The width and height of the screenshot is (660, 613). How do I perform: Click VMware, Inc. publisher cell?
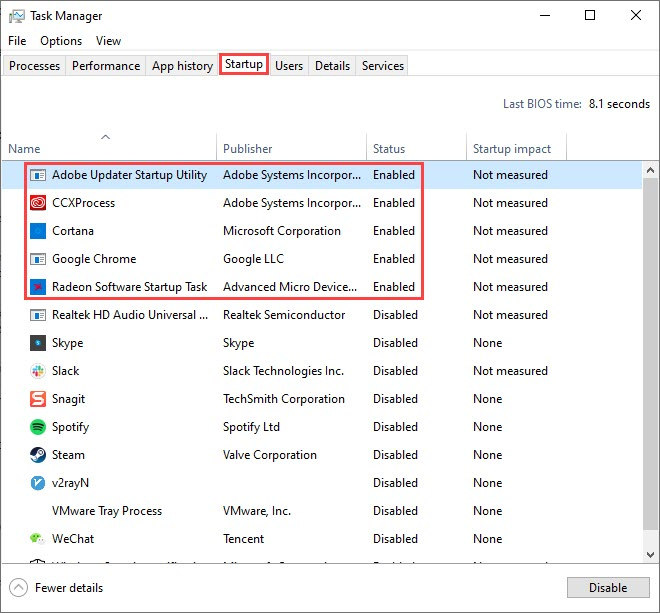pyautogui.click(x=257, y=511)
